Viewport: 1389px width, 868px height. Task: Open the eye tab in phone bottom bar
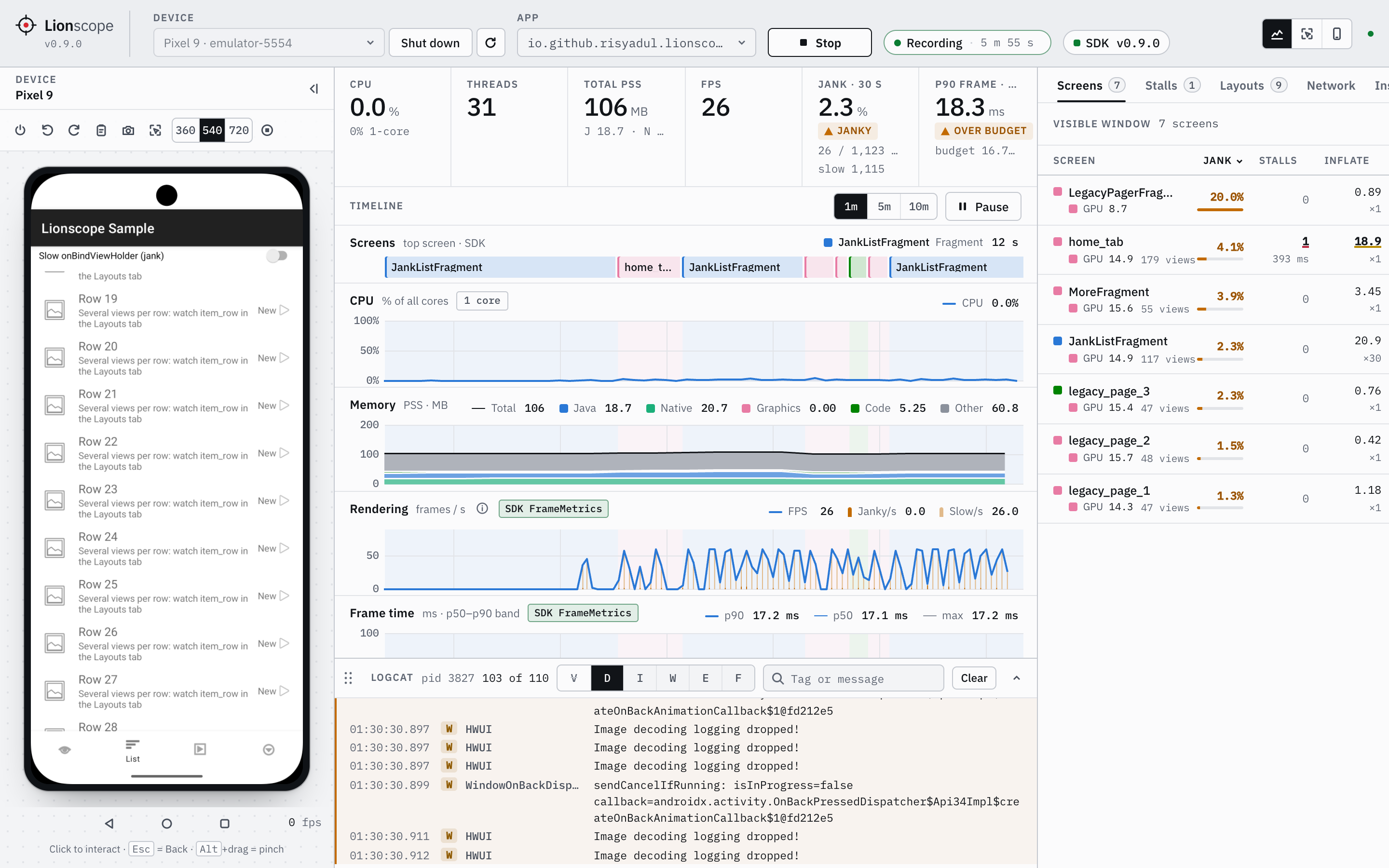(x=65, y=750)
